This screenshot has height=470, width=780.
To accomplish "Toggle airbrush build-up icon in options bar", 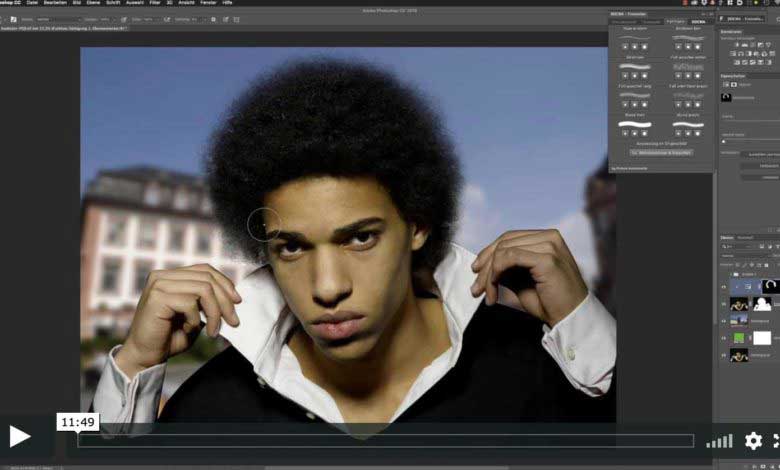I will pyautogui.click(x=167, y=19).
